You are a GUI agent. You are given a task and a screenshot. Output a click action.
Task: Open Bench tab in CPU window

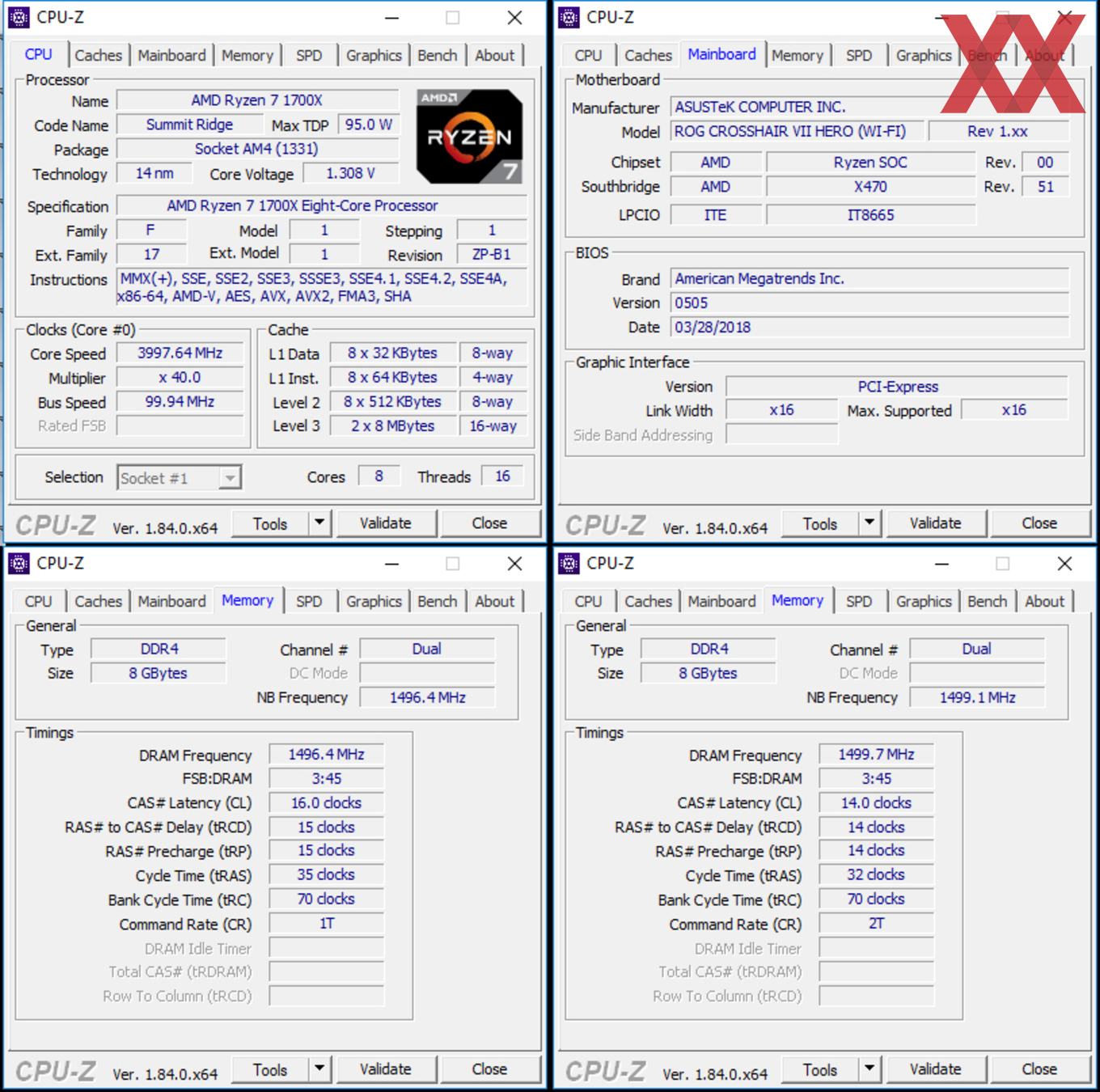pyautogui.click(x=437, y=55)
